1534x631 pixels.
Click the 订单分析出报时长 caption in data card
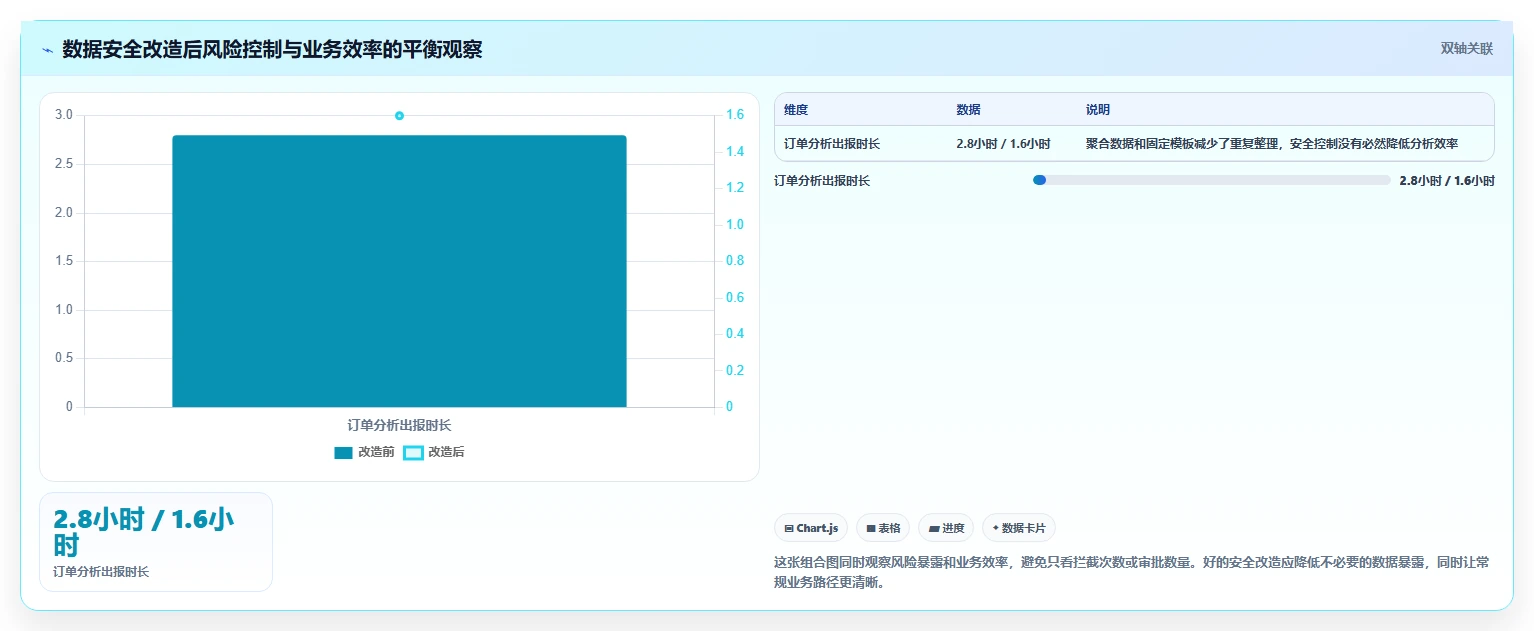[x=101, y=572]
